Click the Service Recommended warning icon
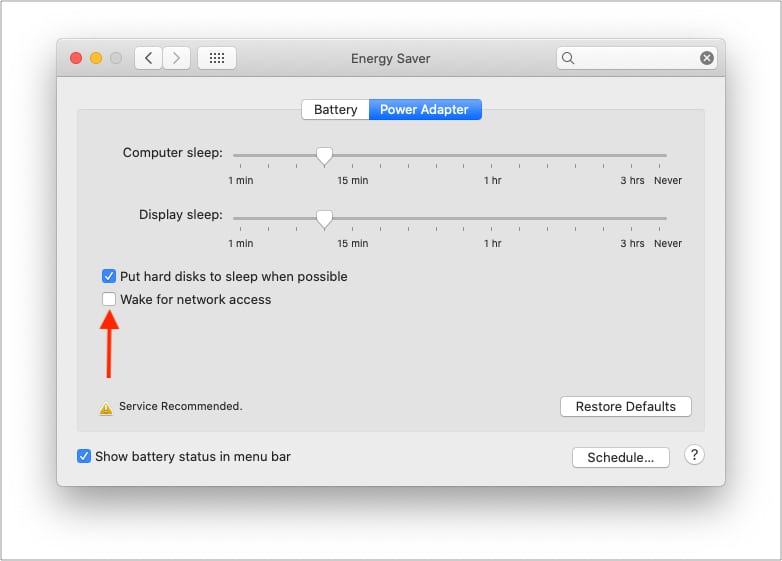782x561 pixels. [x=105, y=407]
